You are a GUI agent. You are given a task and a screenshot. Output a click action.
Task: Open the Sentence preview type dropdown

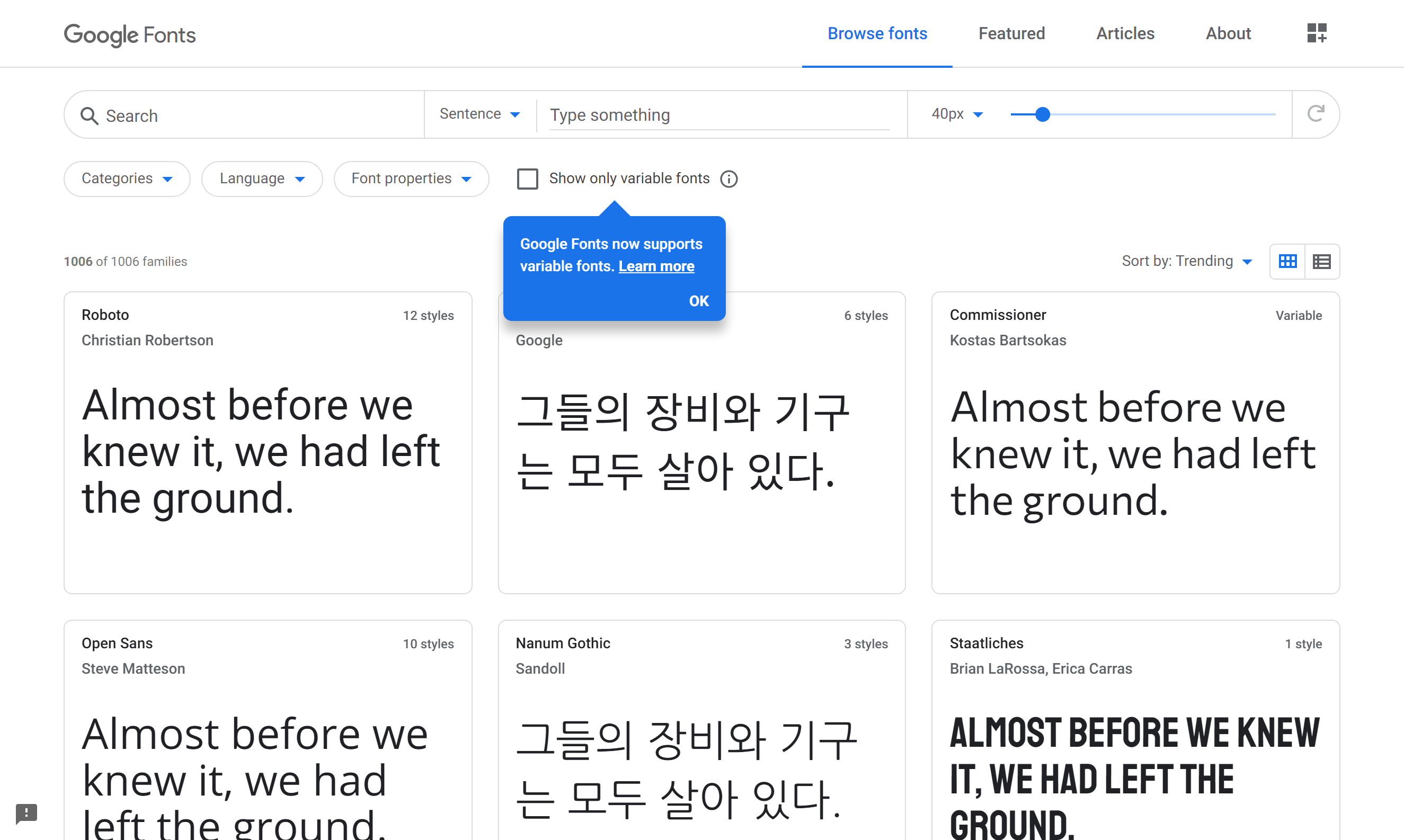[479, 114]
